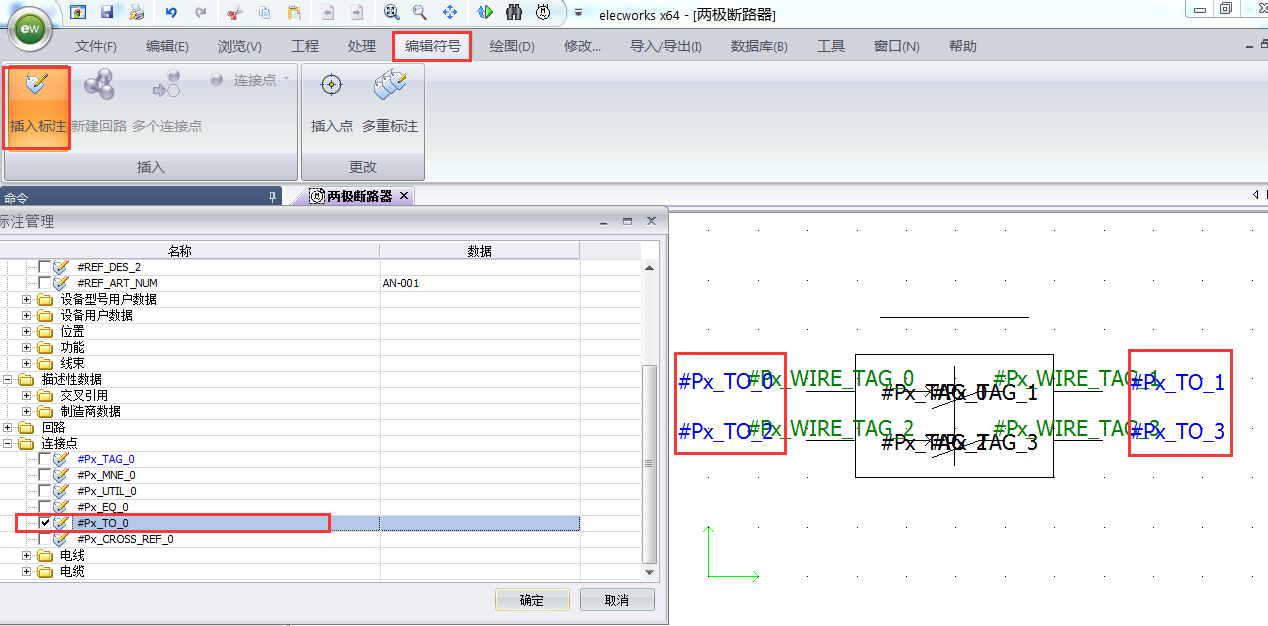Click the save (floppy disk) icon

pos(107,12)
